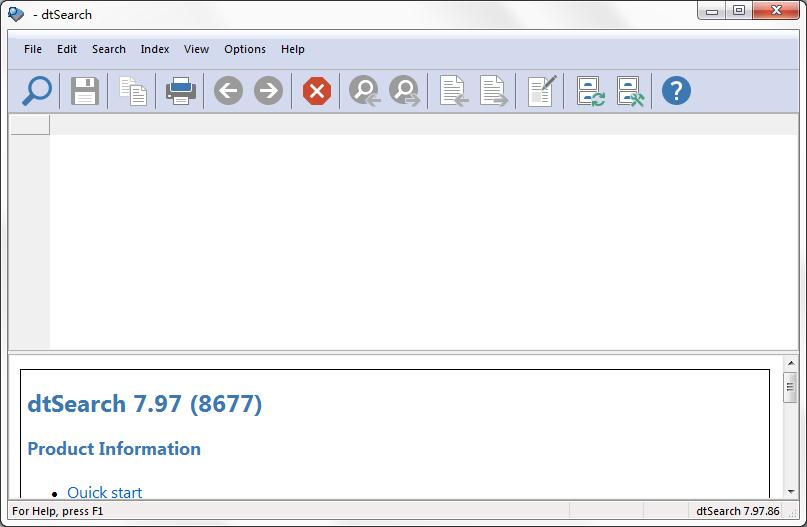Click the Print icon
The image size is (807, 527).
181,91
